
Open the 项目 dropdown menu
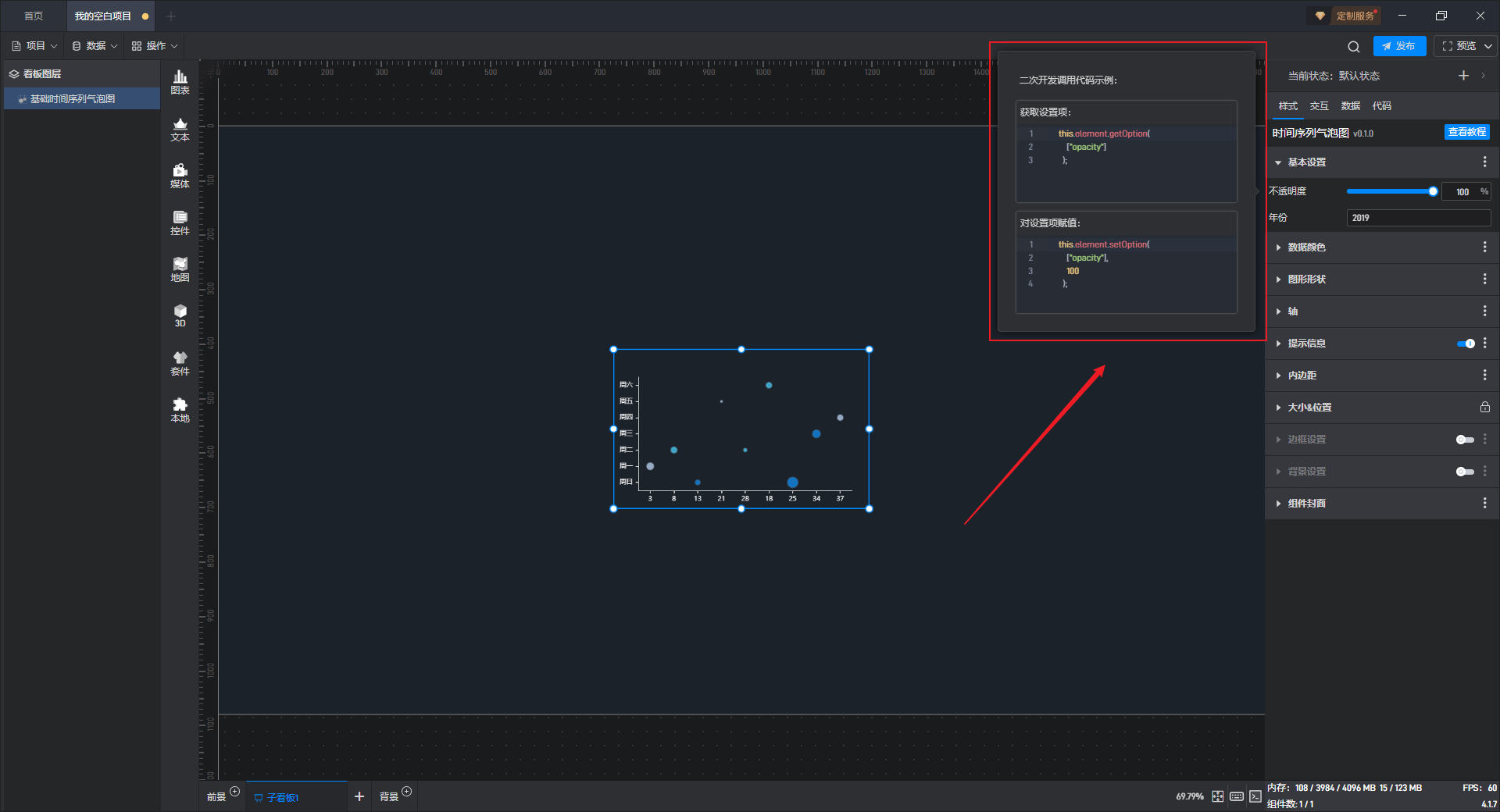coord(35,46)
